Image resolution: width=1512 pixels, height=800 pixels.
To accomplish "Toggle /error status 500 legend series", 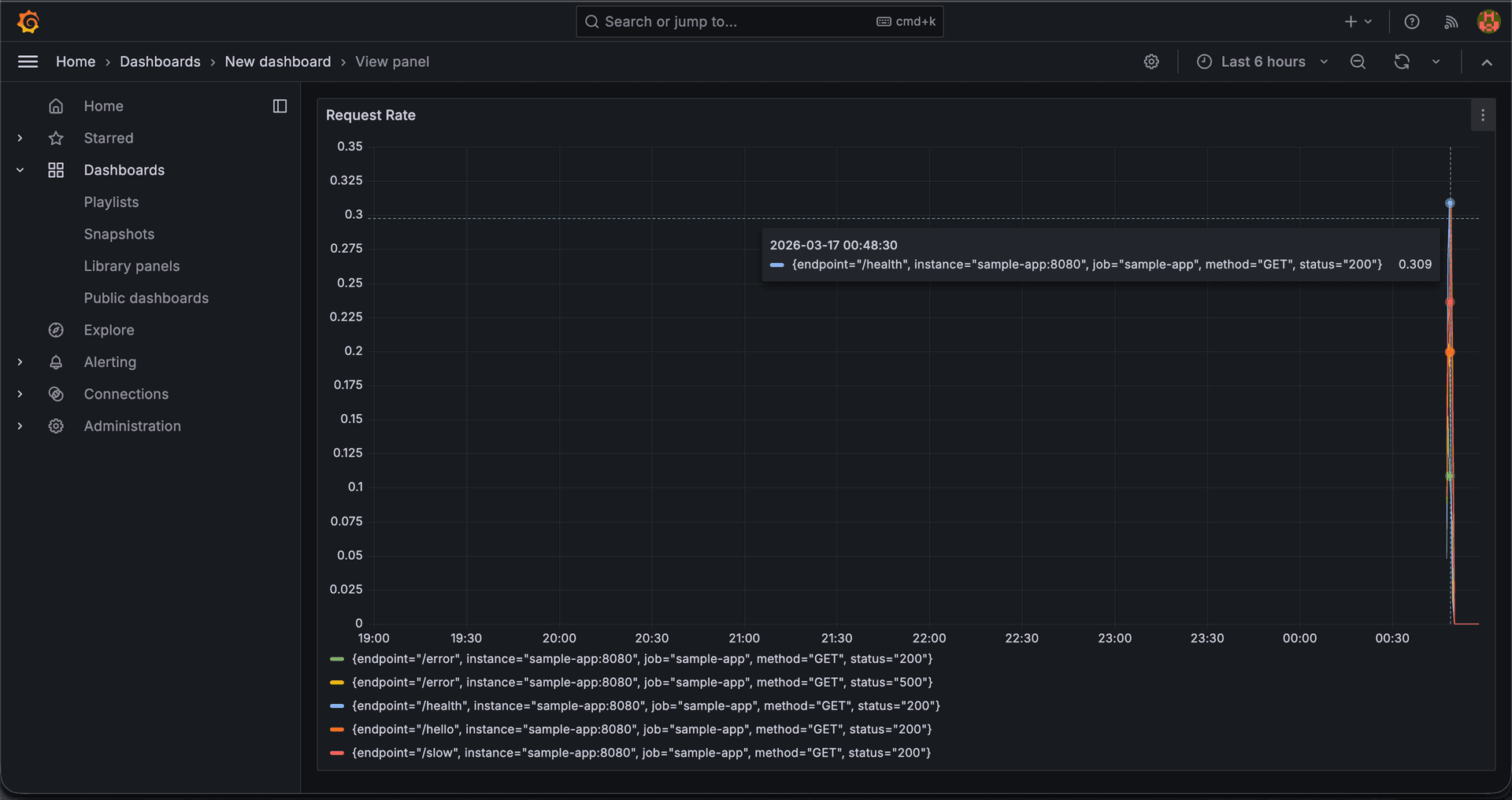I will point(642,683).
